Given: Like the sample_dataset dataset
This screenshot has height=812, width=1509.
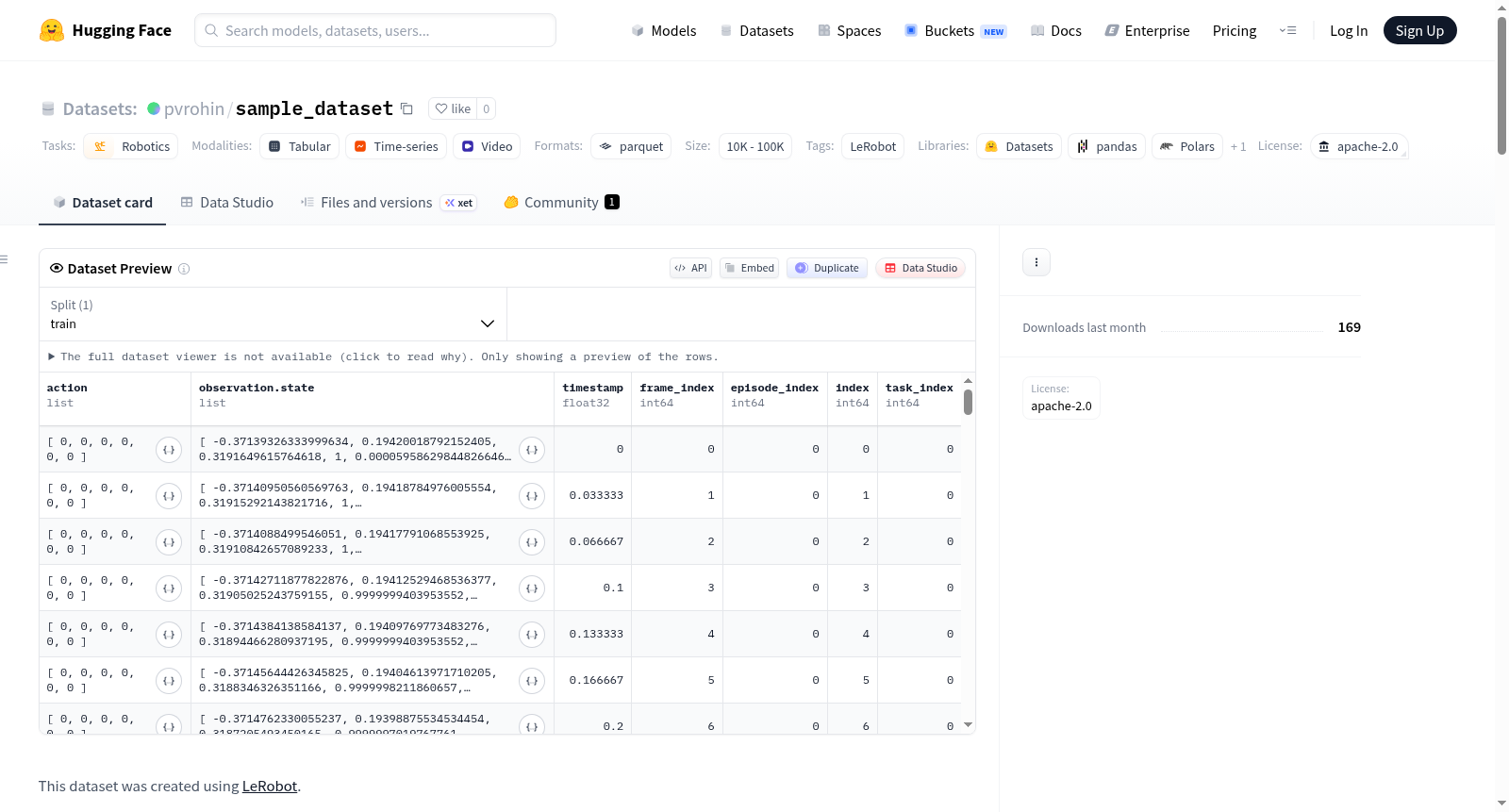Looking at the screenshot, I should pos(453,108).
